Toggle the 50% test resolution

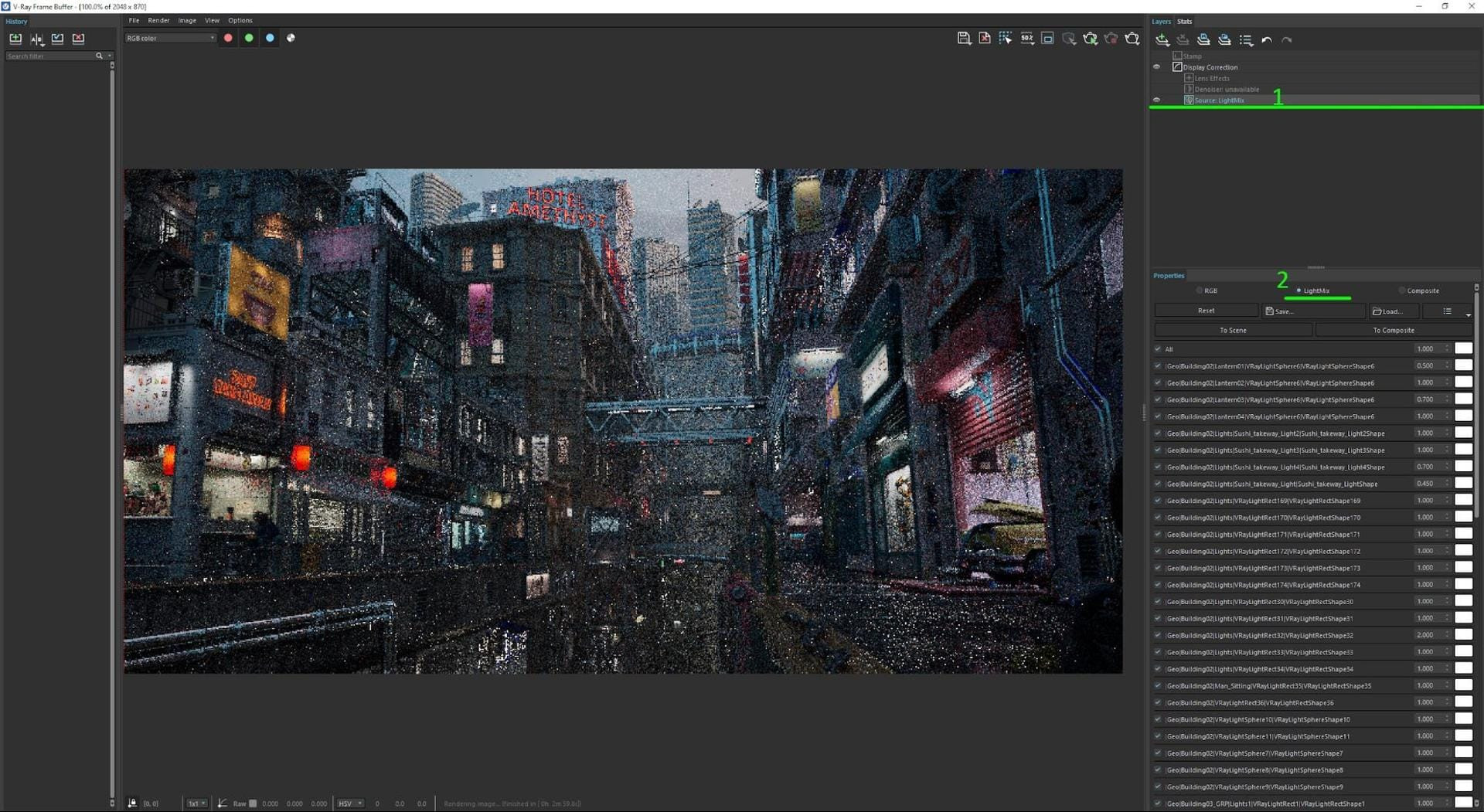click(x=1027, y=39)
